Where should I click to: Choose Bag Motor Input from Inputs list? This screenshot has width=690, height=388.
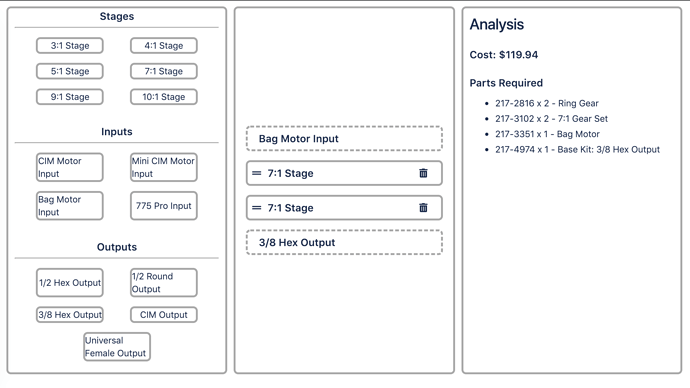70,205
